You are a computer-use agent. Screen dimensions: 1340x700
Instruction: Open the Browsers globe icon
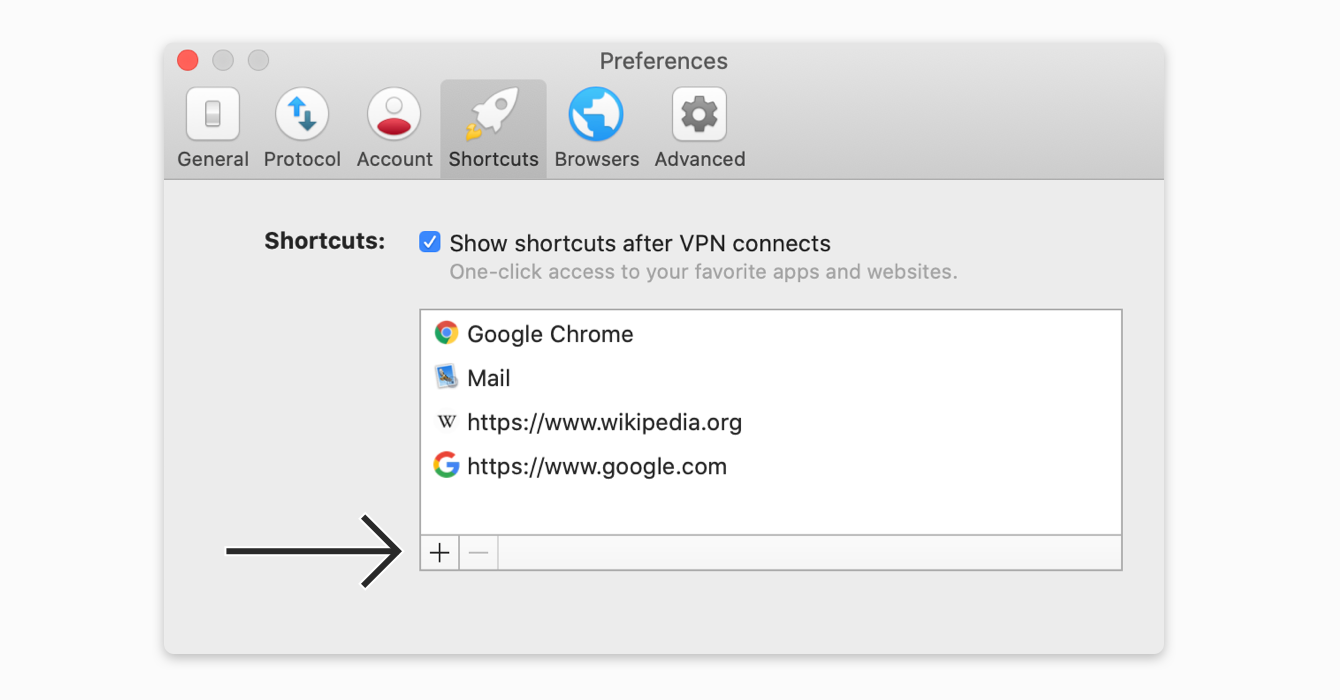tap(596, 114)
